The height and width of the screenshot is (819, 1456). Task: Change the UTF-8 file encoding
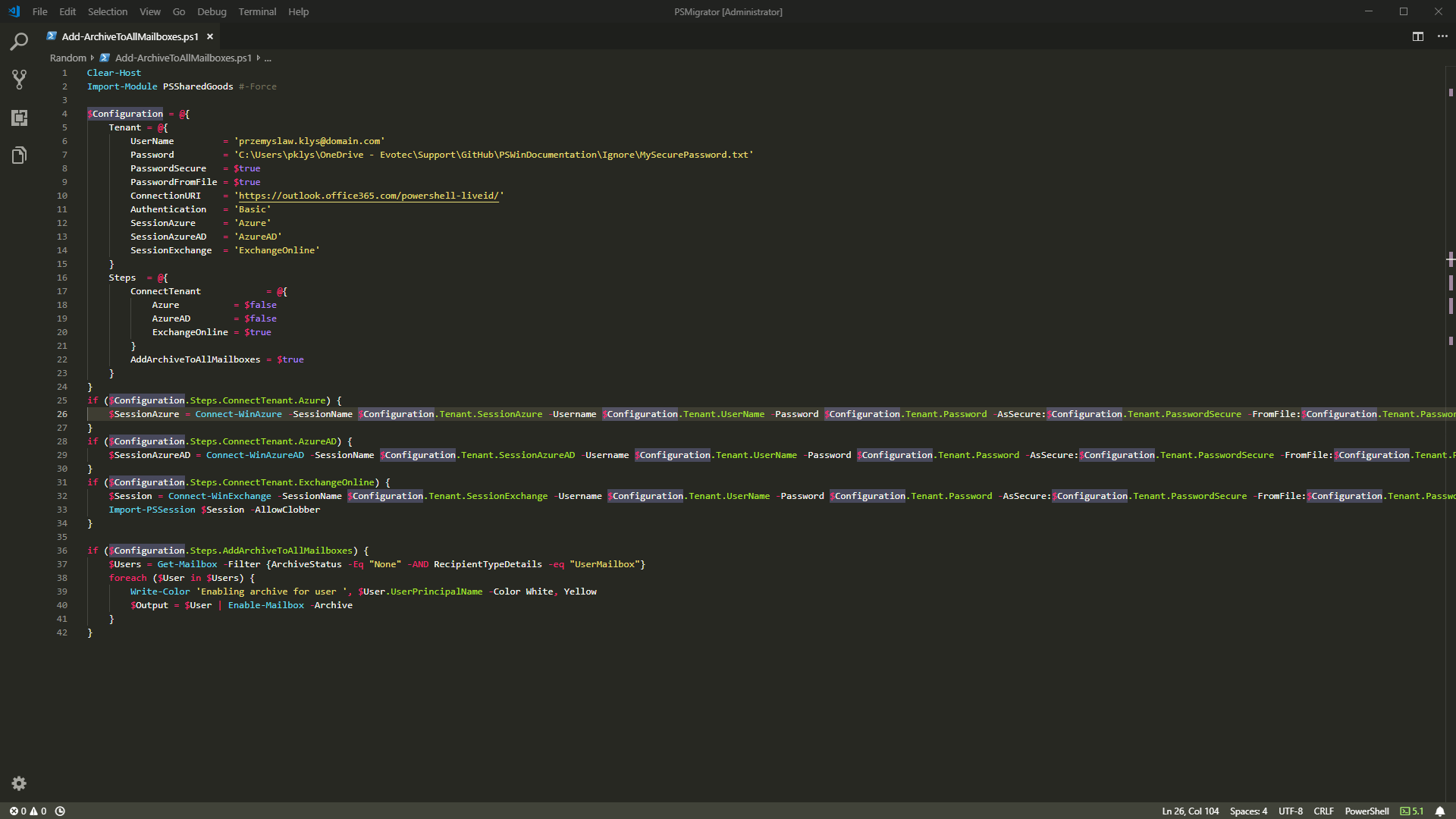point(1290,811)
